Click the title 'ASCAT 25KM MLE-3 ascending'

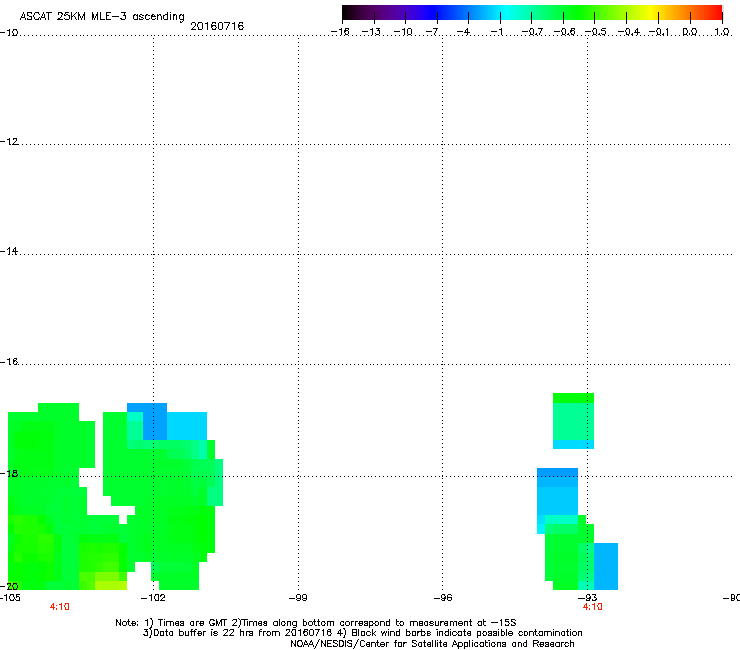102,16
